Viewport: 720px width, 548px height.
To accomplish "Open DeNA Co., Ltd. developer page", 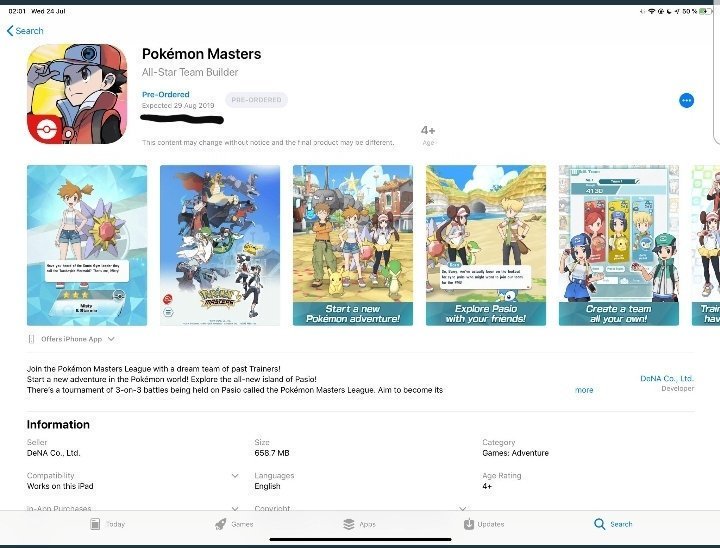I will tap(667, 379).
